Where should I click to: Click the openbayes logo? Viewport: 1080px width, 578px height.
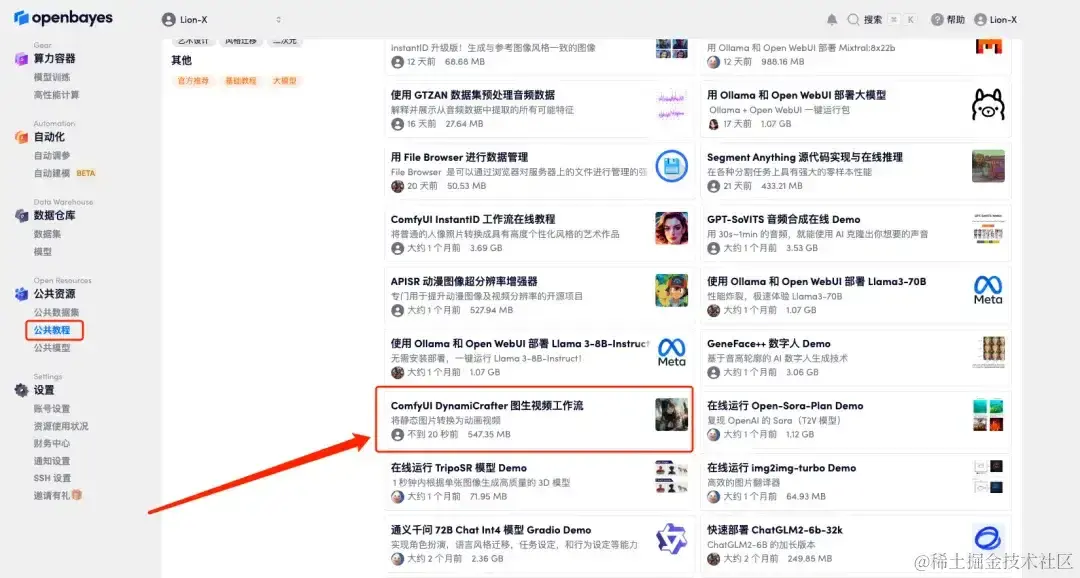tap(63, 18)
